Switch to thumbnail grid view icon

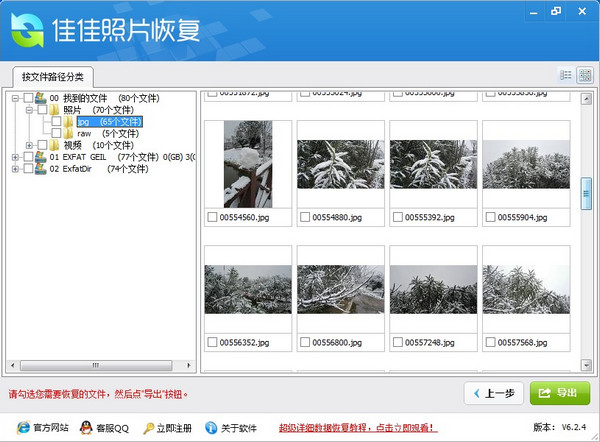[x=585, y=75]
